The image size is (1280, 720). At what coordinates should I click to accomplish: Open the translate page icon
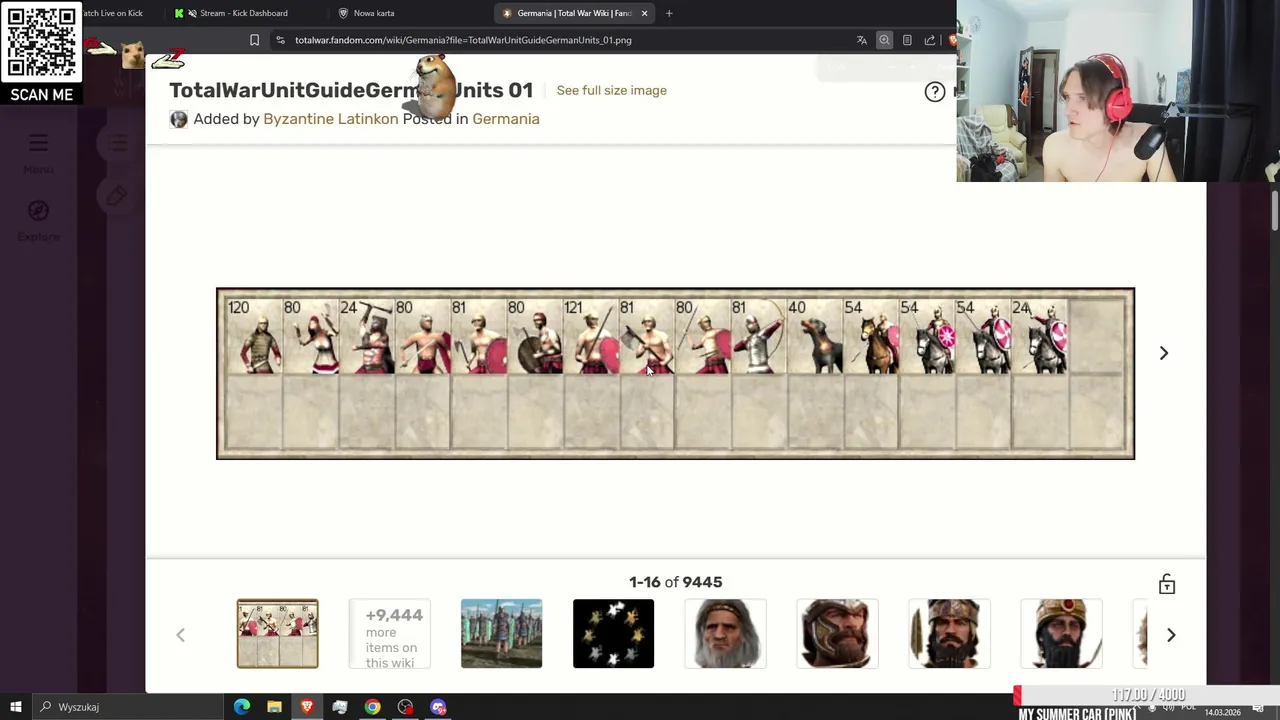click(x=861, y=40)
